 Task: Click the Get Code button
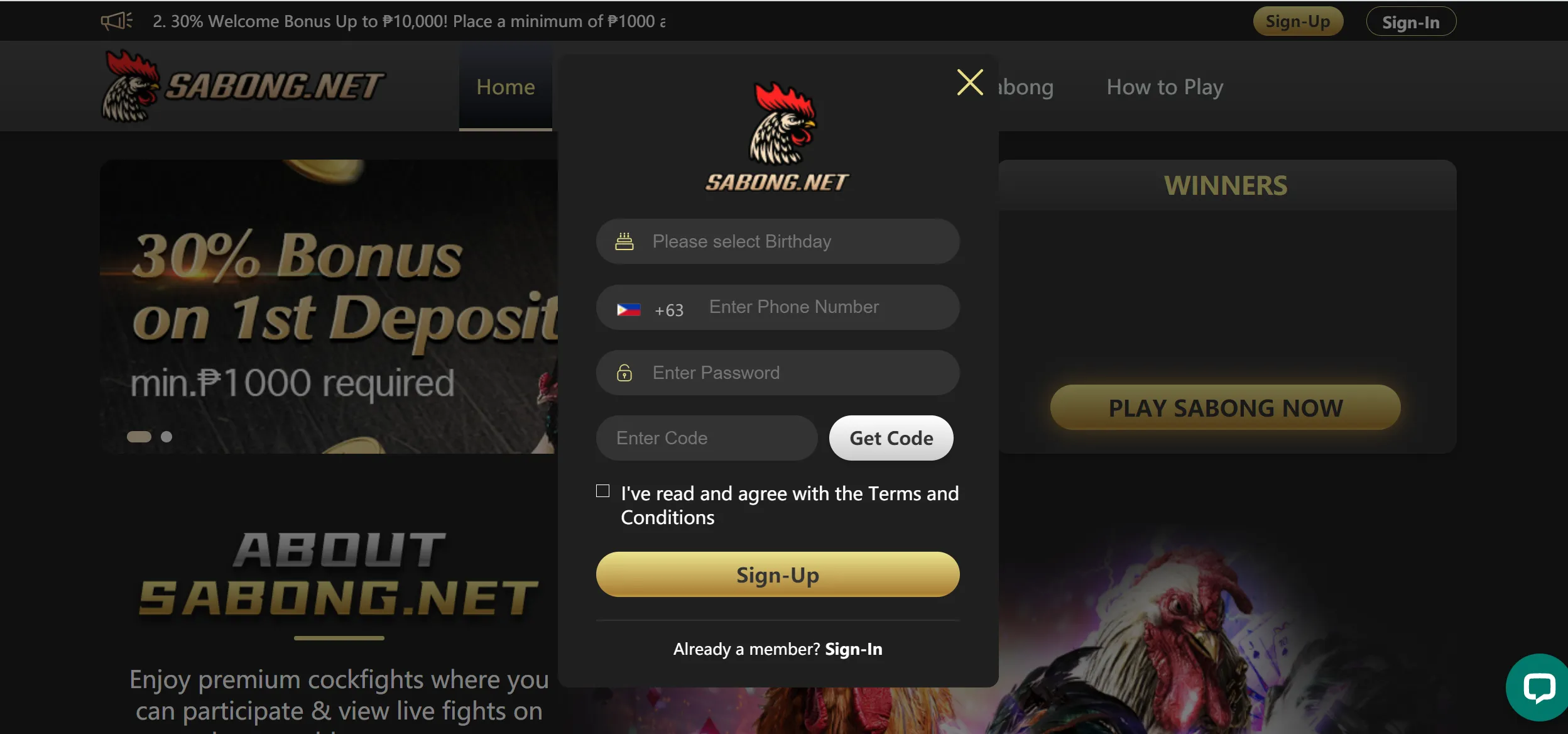tap(891, 437)
